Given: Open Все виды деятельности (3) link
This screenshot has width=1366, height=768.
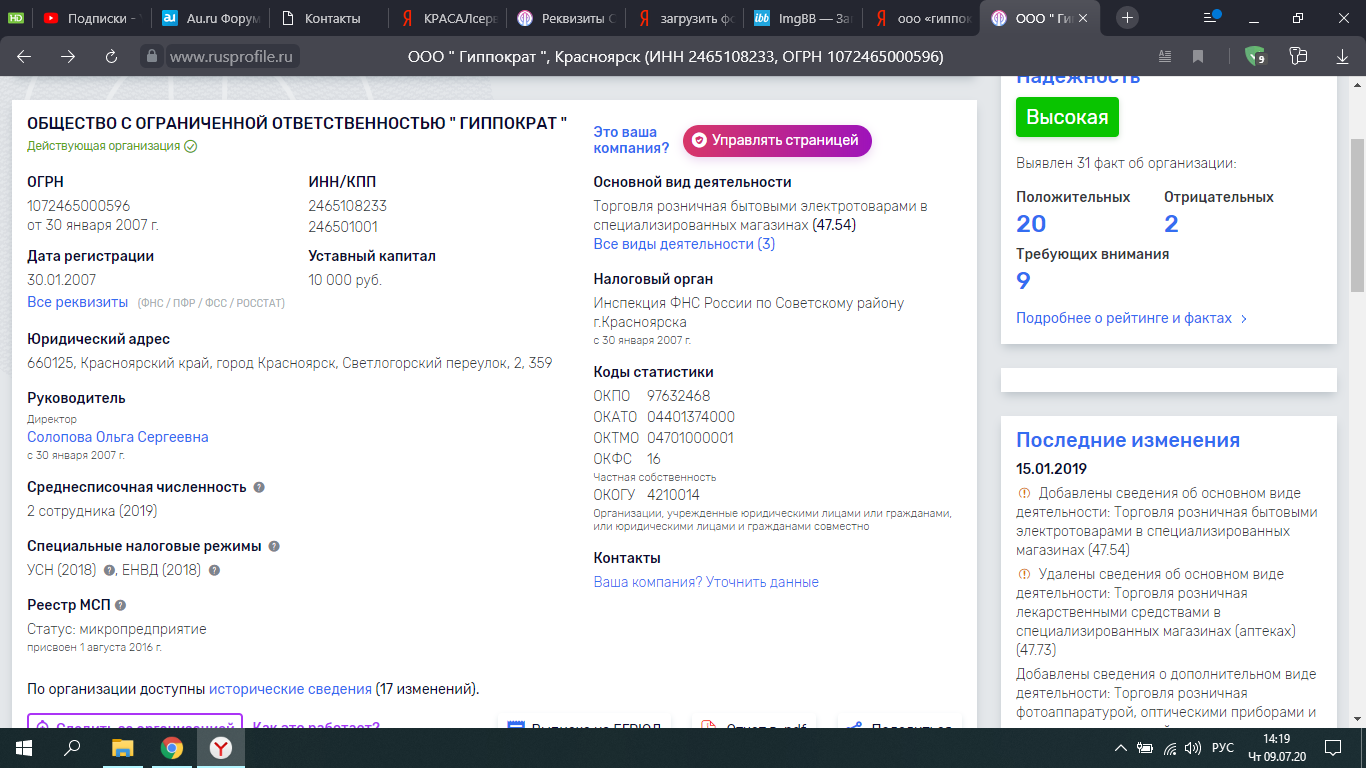Looking at the screenshot, I should pos(684,244).
